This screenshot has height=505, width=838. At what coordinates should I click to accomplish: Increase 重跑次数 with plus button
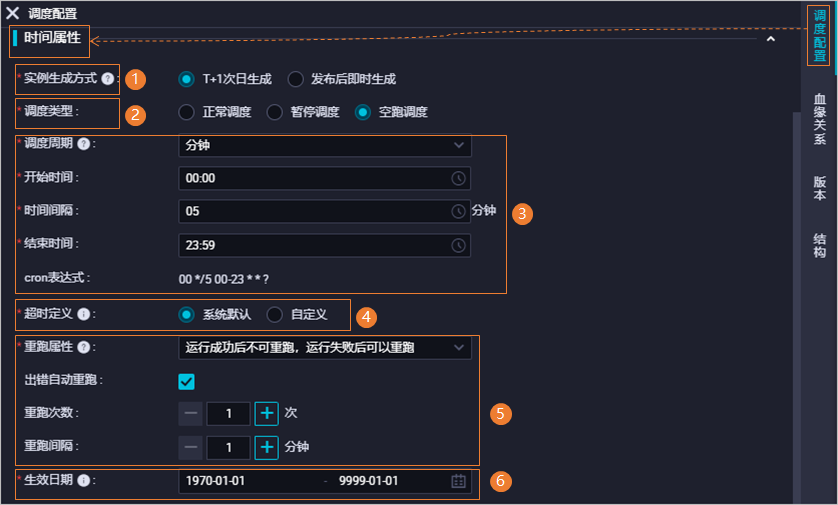(267, 414)
